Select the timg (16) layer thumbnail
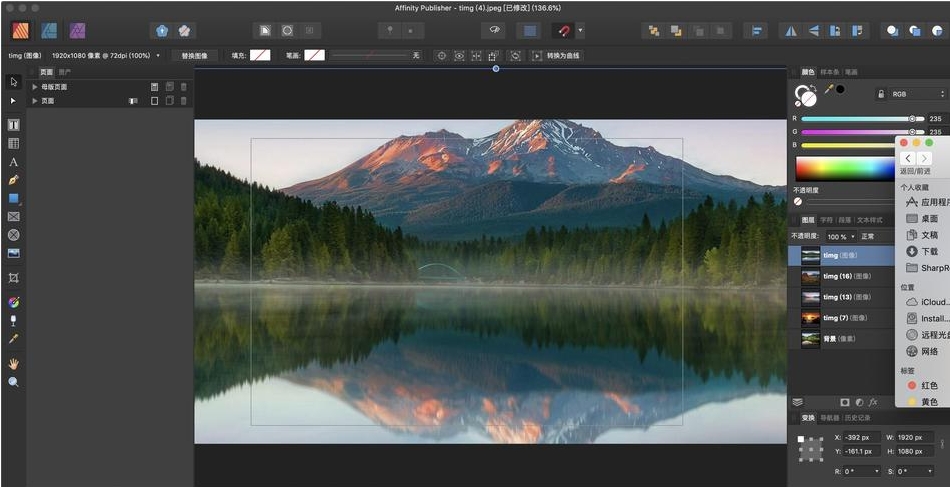The image size is (950, 487). [811, 277]
